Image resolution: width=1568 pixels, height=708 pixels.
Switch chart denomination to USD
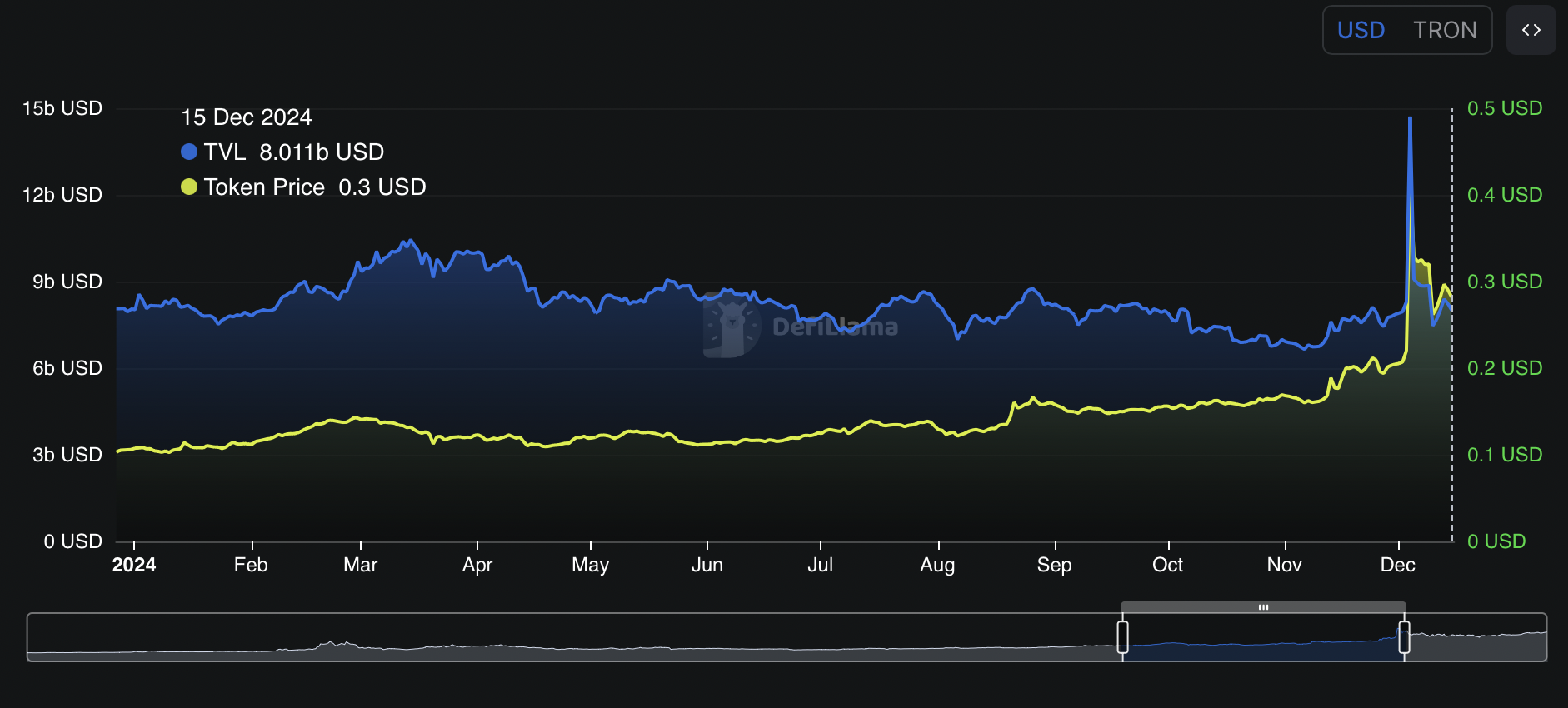point(1361,30)
